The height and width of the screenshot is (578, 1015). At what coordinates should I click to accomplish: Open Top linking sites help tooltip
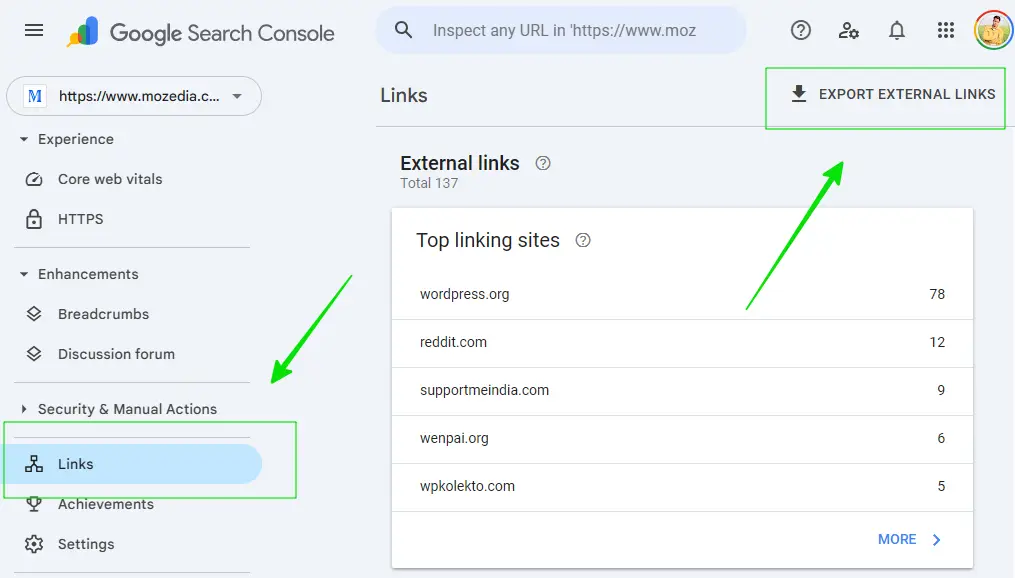583,240
